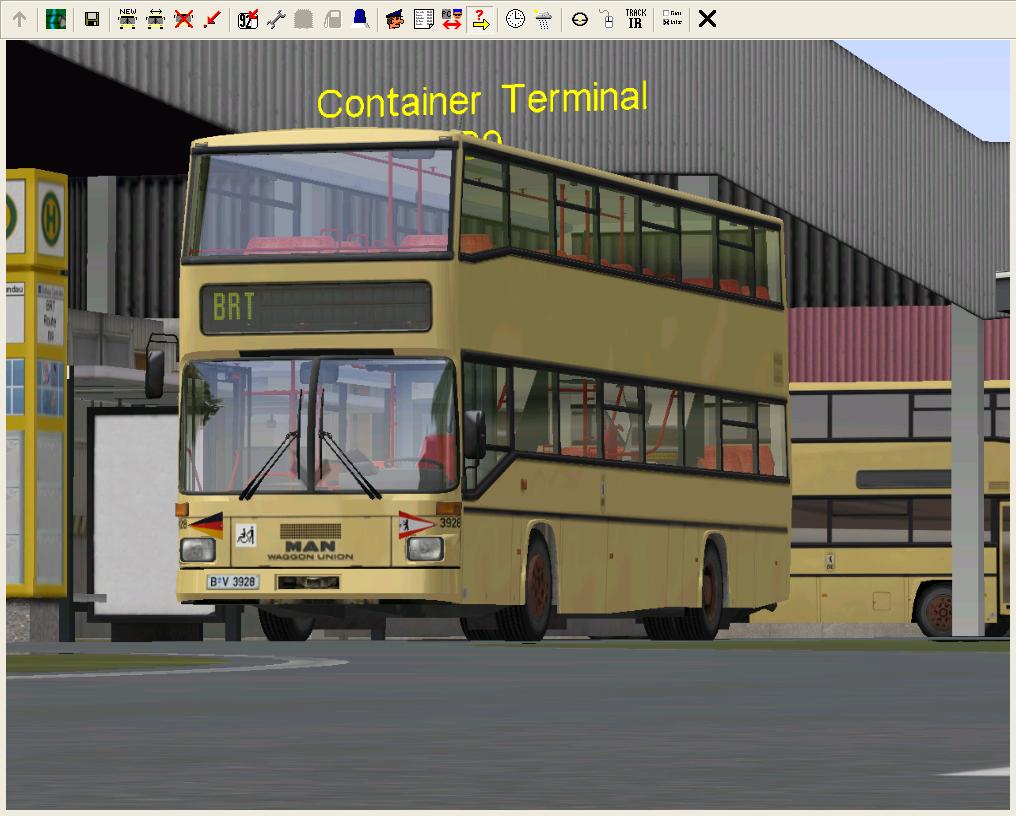
Task: Toggle the question mark arrow help icon
Action: point(480,19)
